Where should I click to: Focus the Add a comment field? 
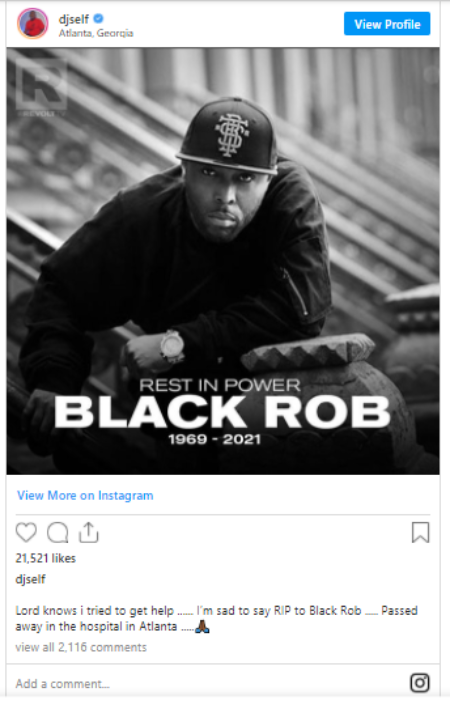pyautogui.click(x=206, y=683)
